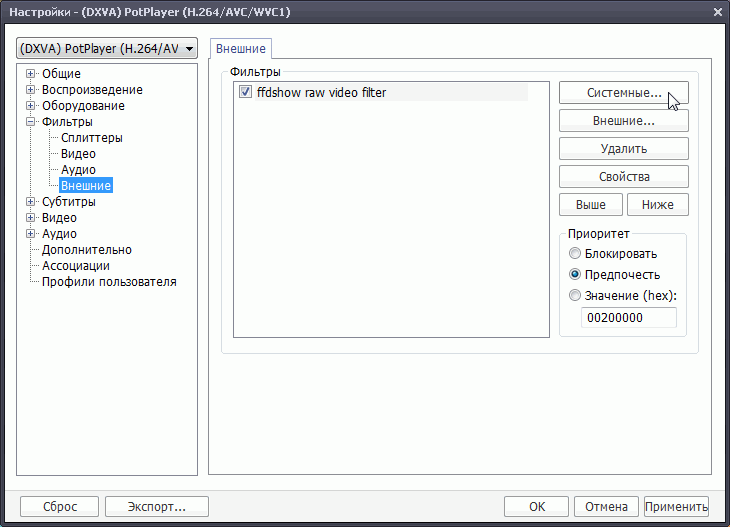Expand the Воспроизведение tree node
730x527 pixels.
pyautogui.click(x=31, y=90)
